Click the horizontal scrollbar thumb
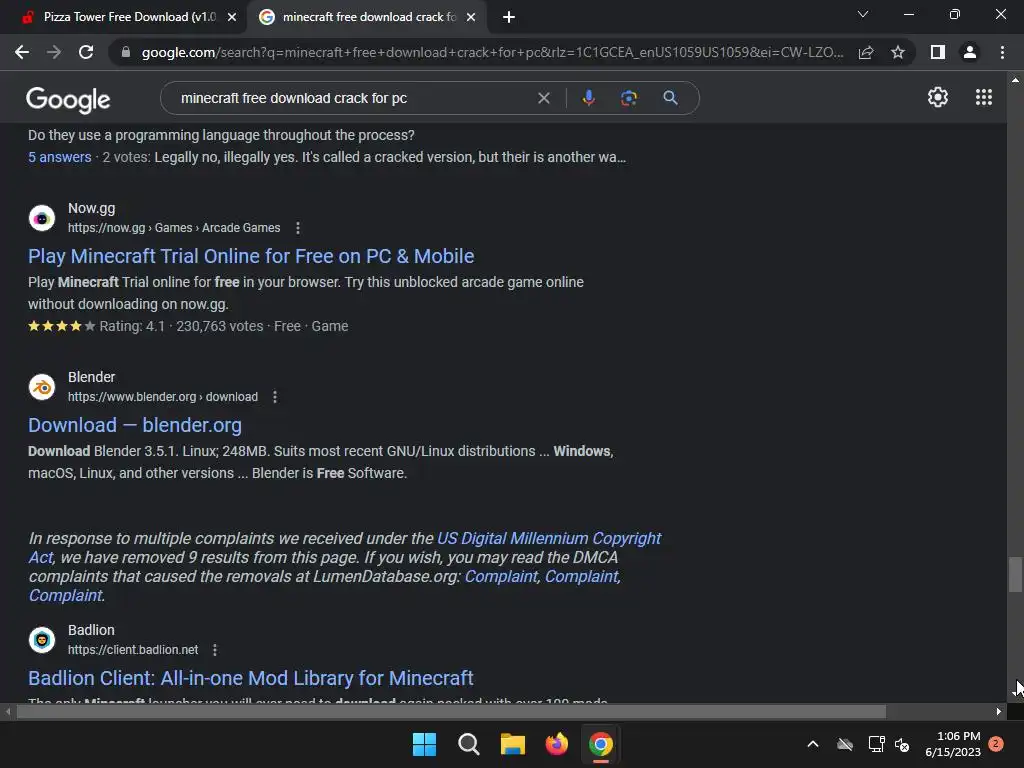Screen dimensions: 1024x768 [451, 712]
